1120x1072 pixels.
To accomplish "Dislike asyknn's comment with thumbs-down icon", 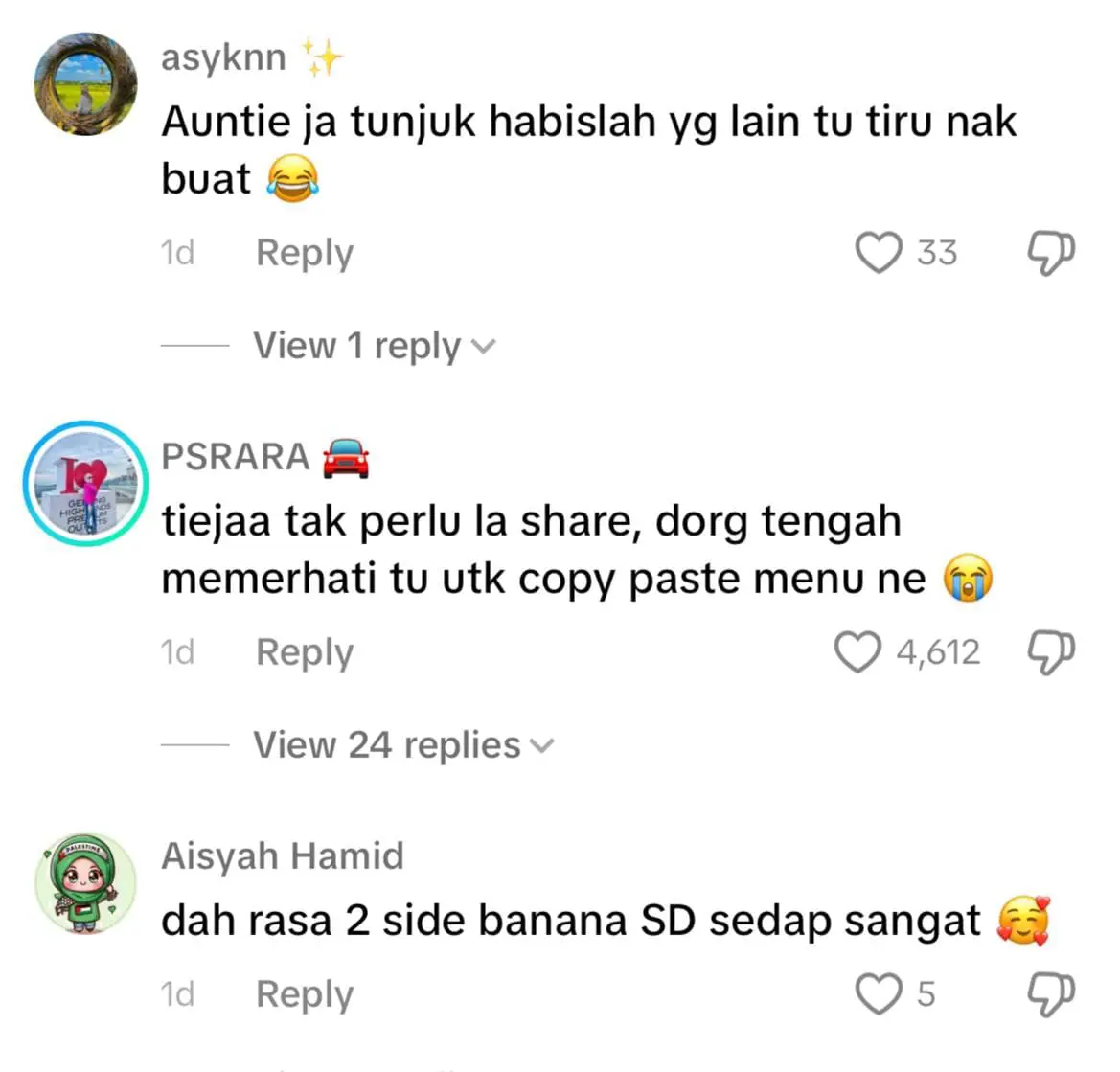I will click(x=1051, y=254).
